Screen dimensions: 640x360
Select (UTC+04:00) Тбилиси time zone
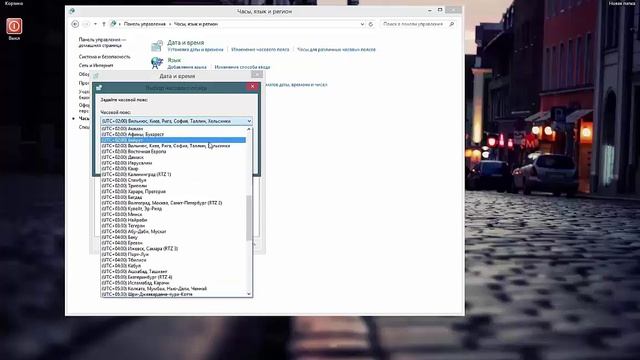pyautogui.click(x=173, y=260)
